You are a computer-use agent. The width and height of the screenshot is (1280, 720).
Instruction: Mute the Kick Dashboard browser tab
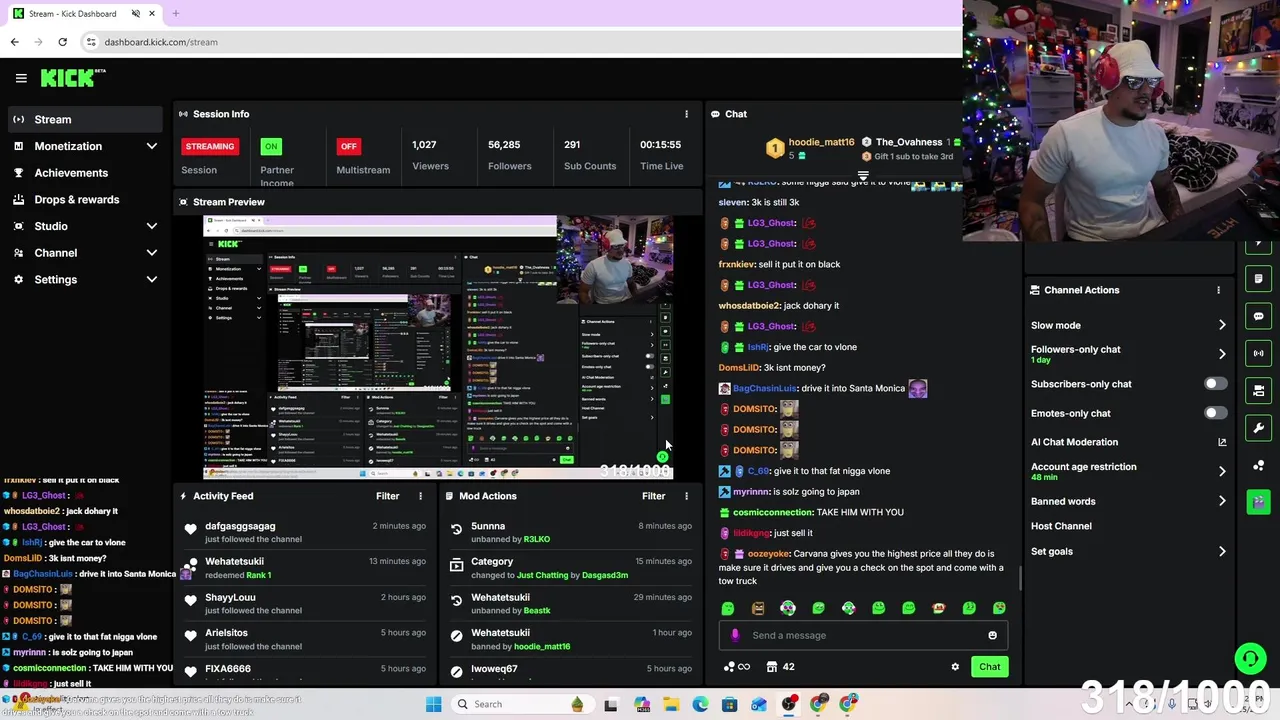(136, 13)
